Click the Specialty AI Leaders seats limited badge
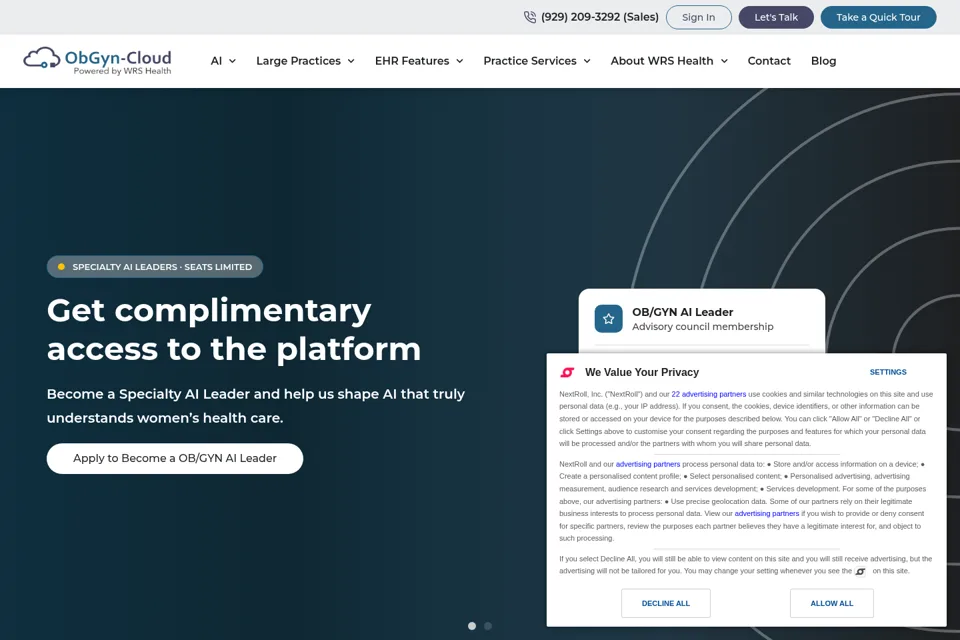This screenshot has width=960, height=640. [155, 267]
